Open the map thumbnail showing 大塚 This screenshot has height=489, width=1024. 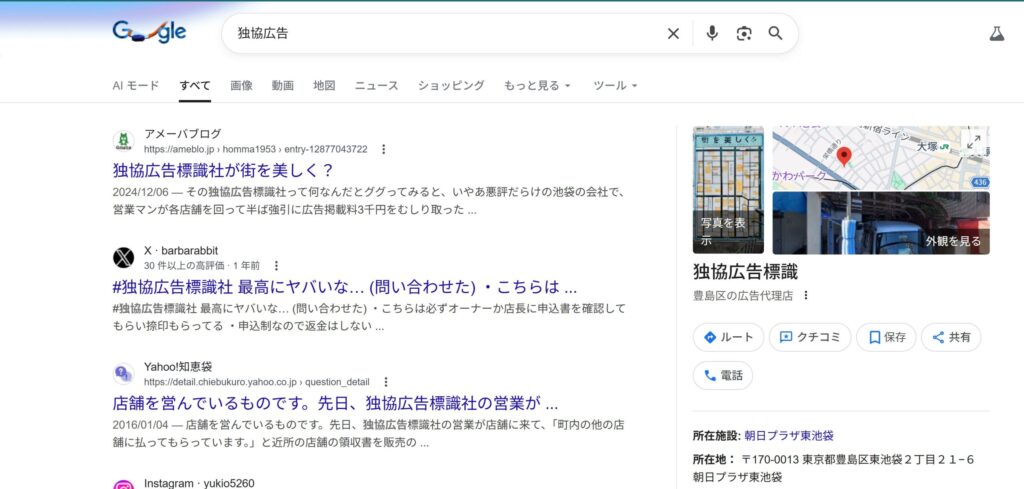[881, 159]
